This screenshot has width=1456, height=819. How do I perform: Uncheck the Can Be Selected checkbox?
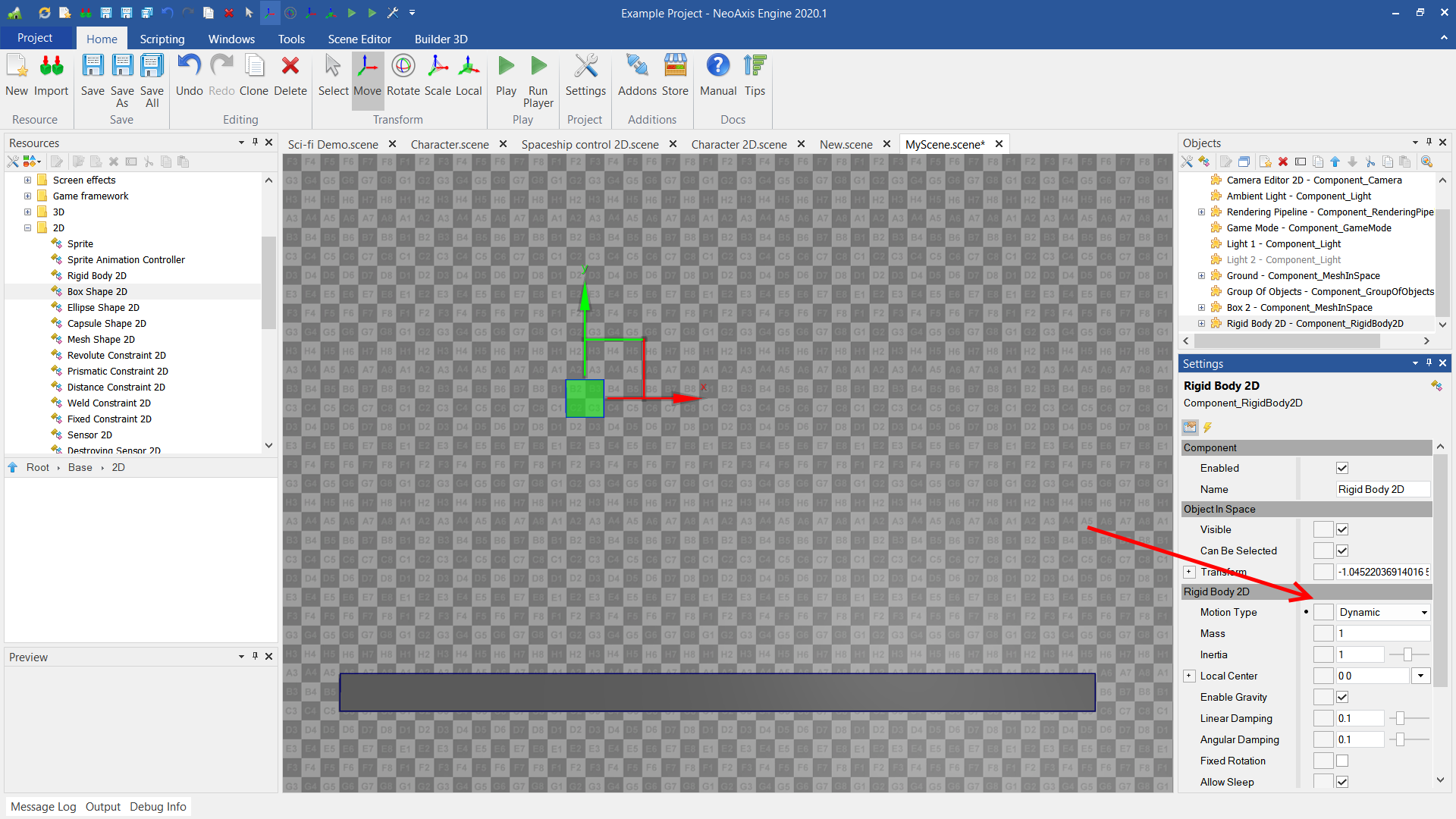pyautogui.click(x=1342, y=551)
